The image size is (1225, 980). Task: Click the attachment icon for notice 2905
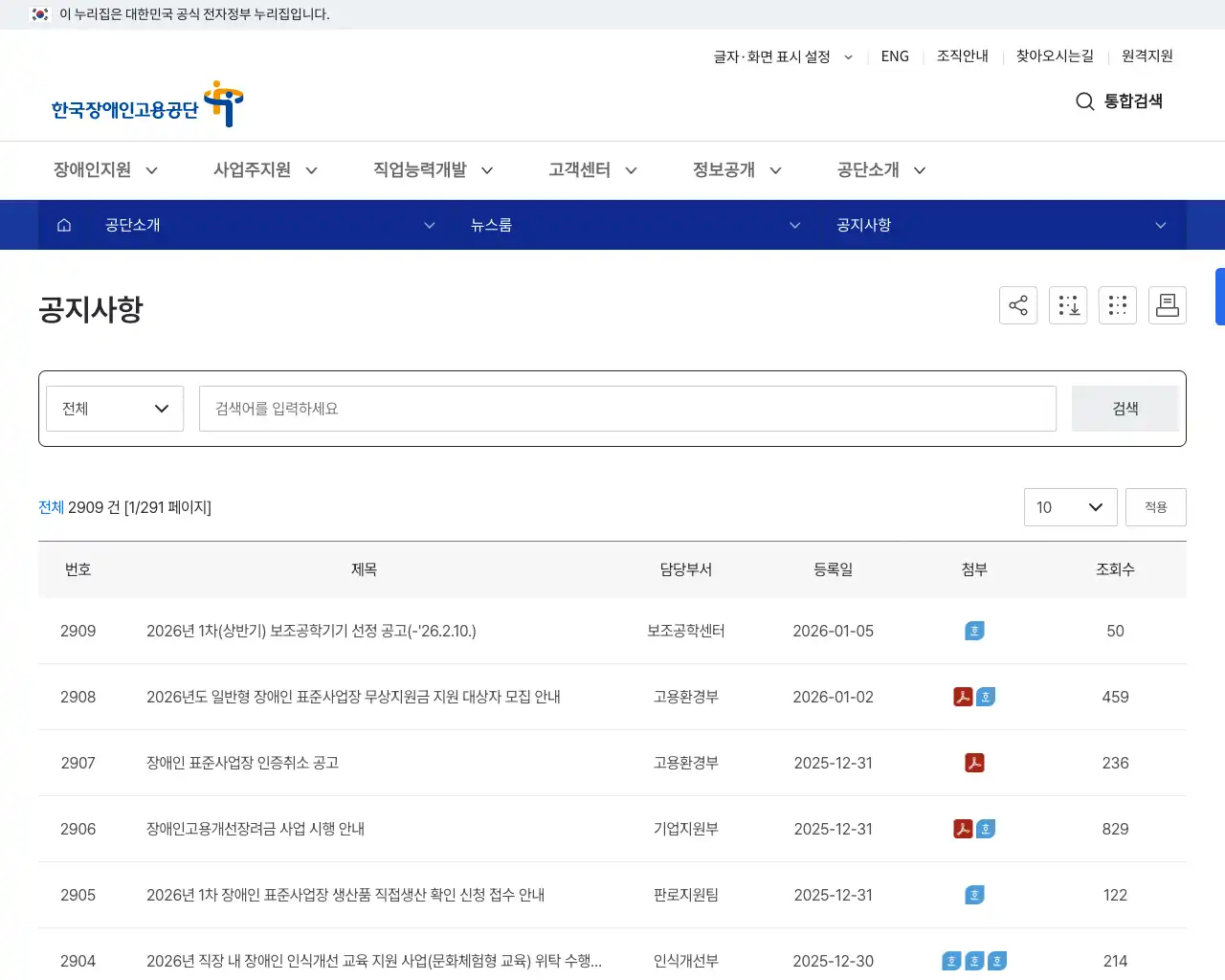point(973,895)
